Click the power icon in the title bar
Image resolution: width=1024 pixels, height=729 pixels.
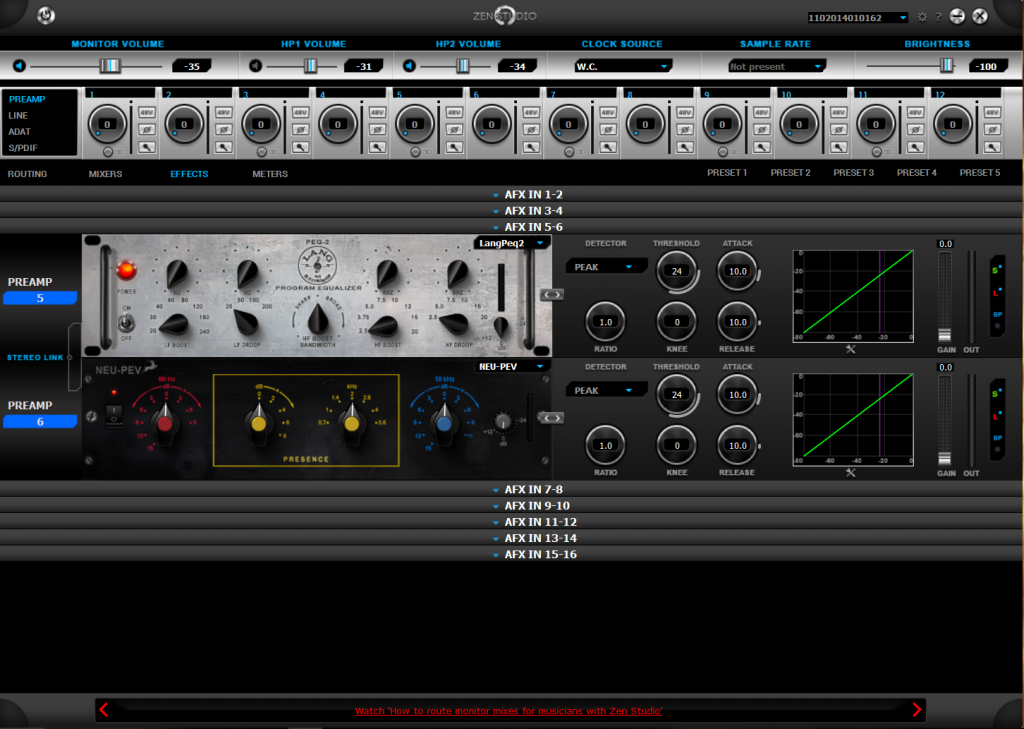[x=46, y=16]
